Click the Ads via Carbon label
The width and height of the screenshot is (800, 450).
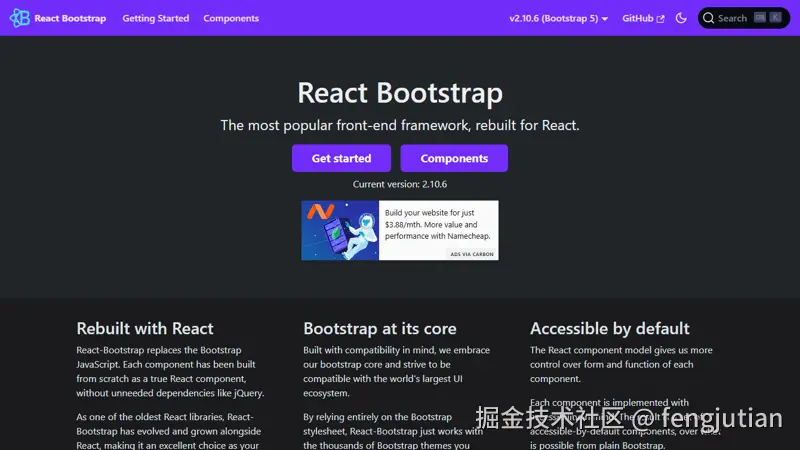coord(472,254)
